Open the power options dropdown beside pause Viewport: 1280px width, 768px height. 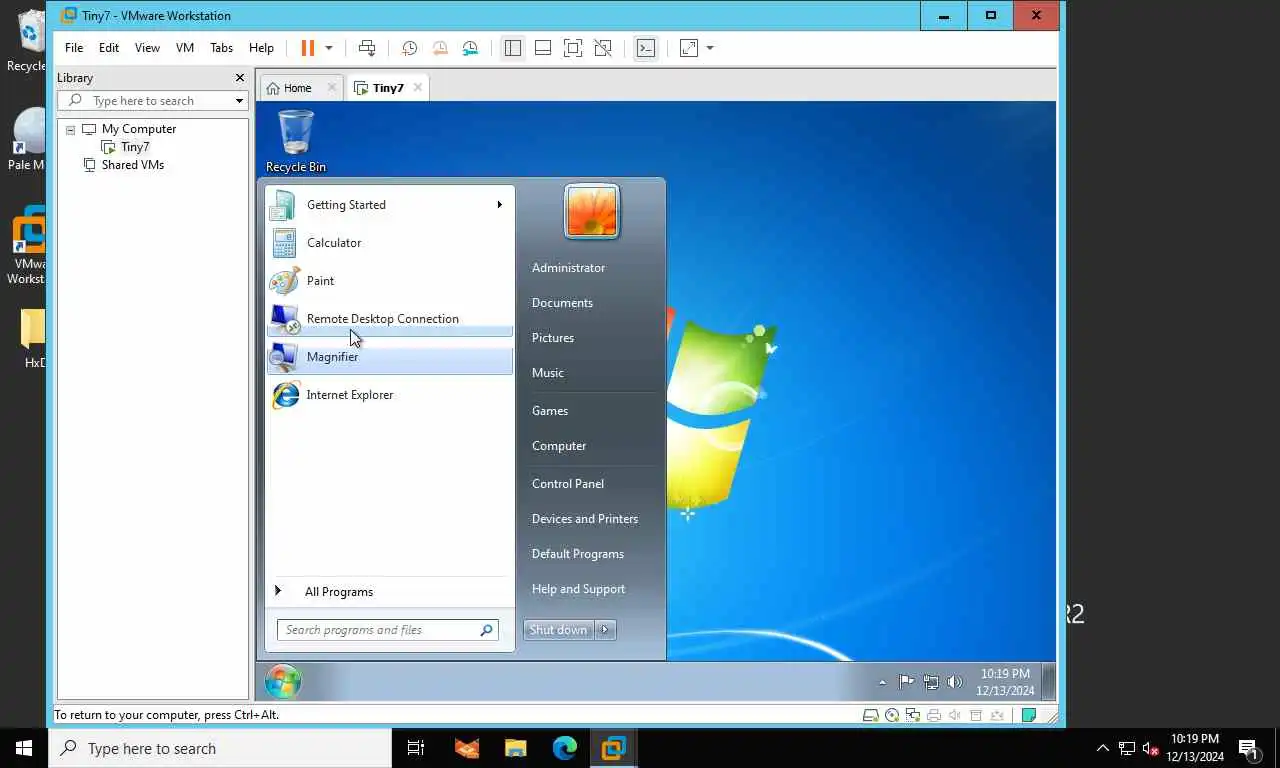pos(328,48)
